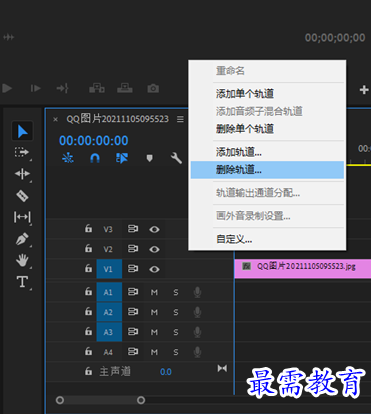The width and height of the screenshot is (371, 414).
Task: Toggle sync lock on V1 track
Action: (x=133, y=269)
